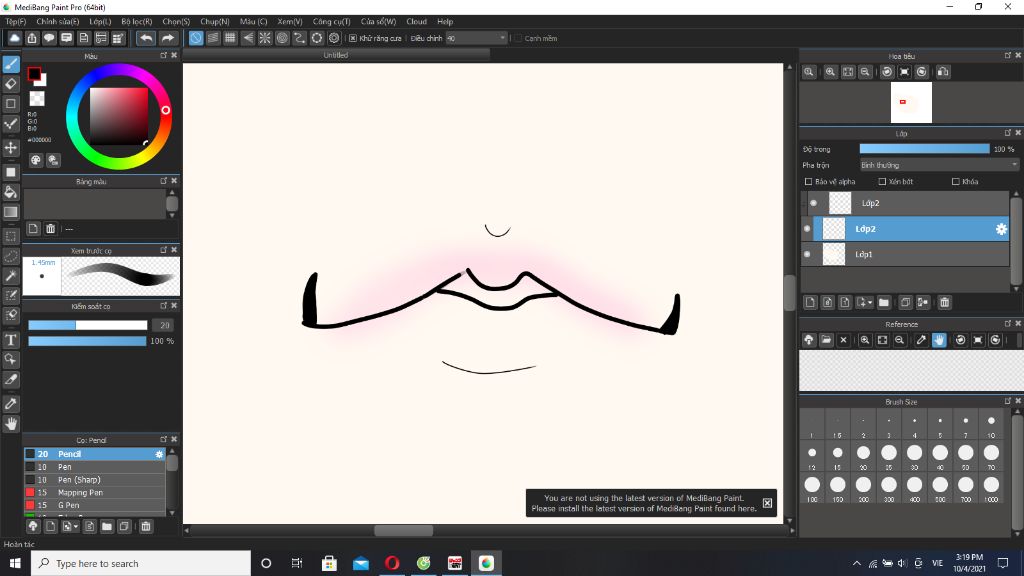Image resolution: width=1024 pixels, height=576 pixels.
Task: Open settings gear on selected Lớp2 layer
Action: tap(1000, 229)
